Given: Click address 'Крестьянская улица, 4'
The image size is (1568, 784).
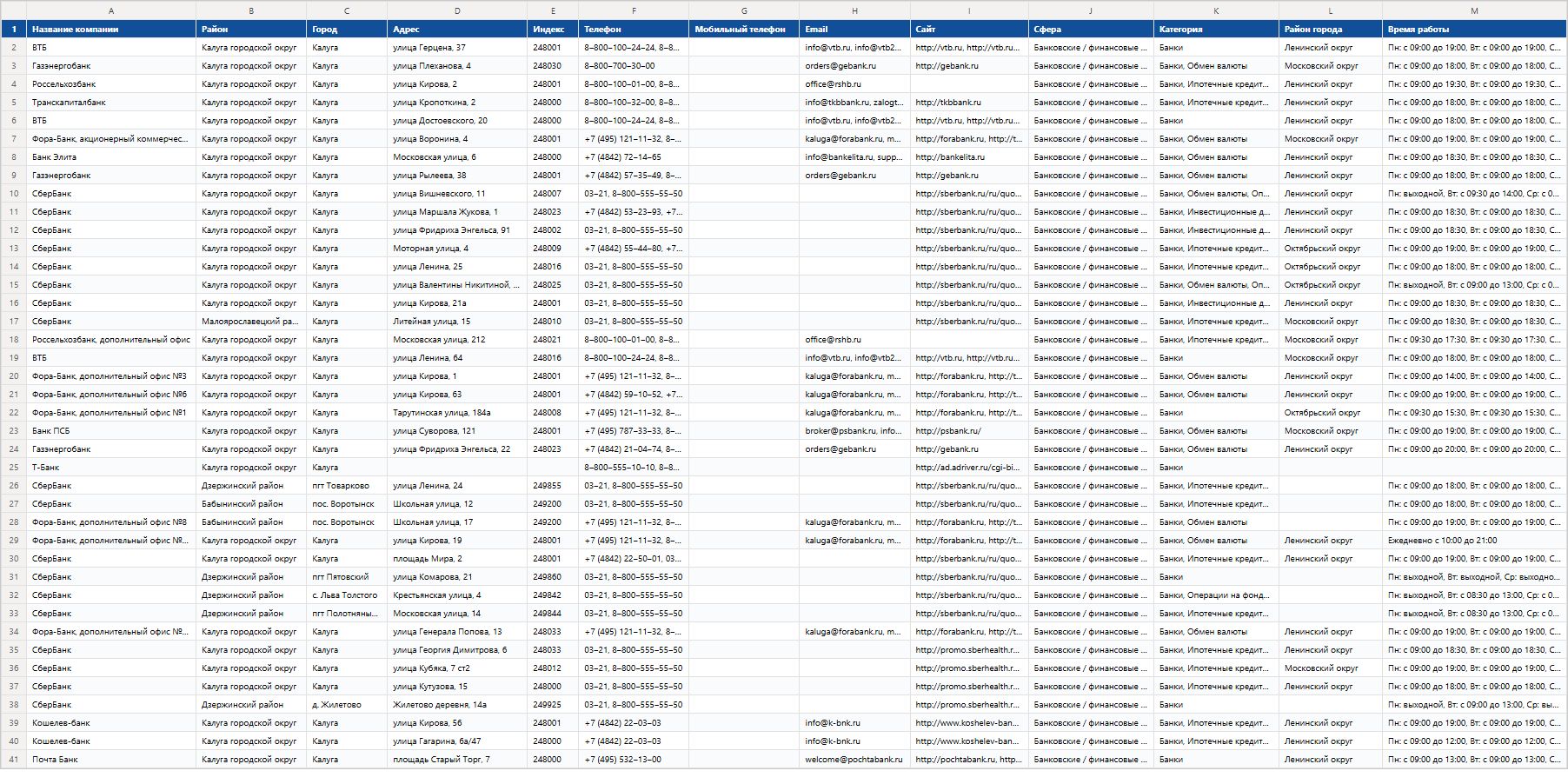Looking at the screenshot, I should point(457,595).
